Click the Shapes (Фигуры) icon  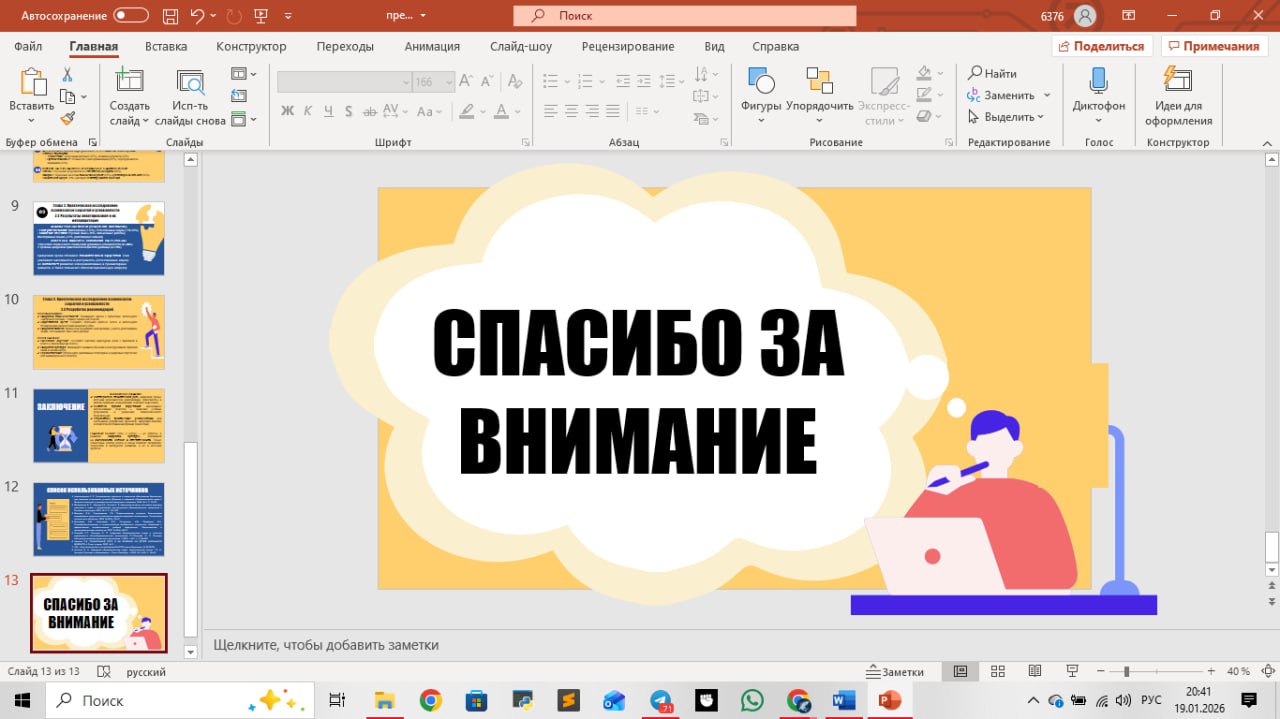761,81
